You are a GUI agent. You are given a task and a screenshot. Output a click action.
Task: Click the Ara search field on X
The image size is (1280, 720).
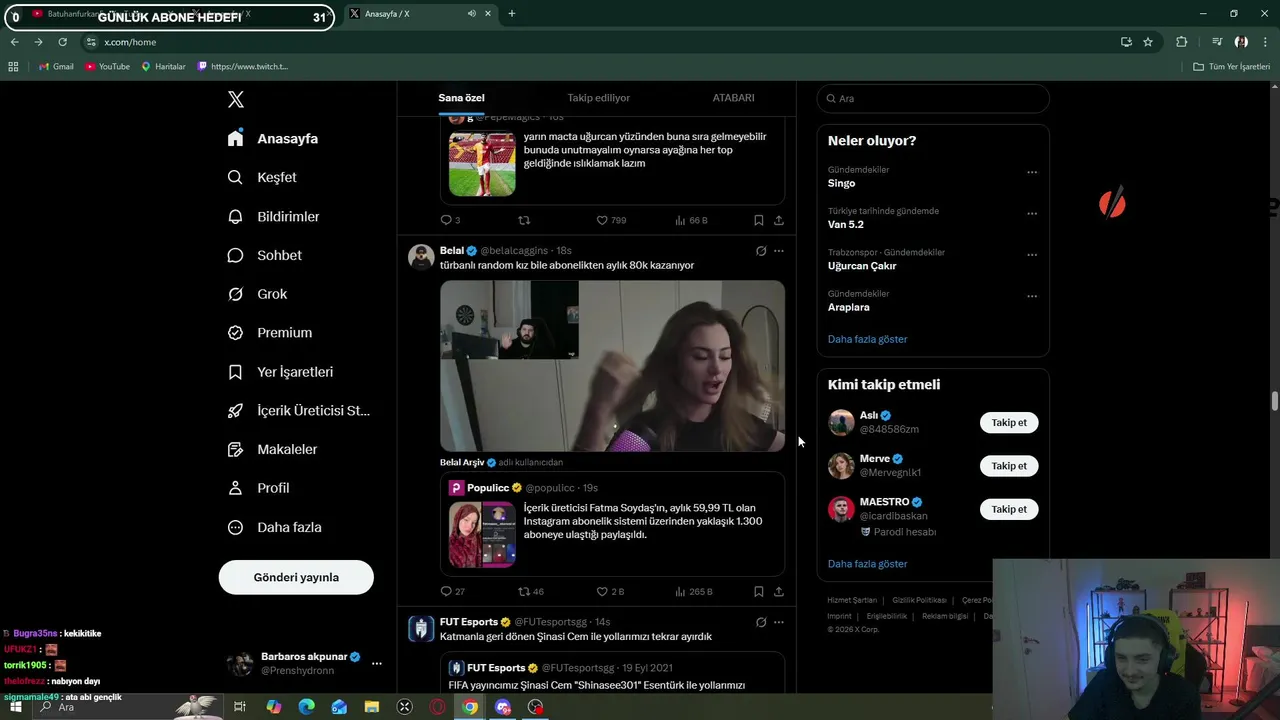point(933,98)
